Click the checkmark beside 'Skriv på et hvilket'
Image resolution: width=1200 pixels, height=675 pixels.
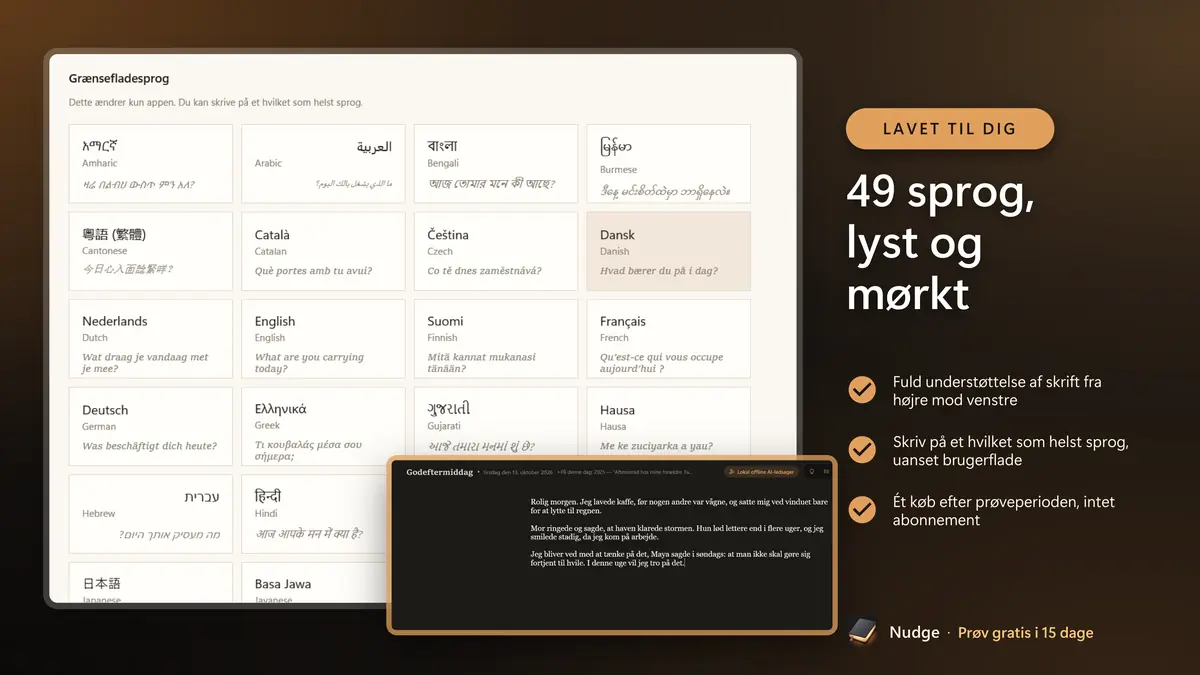pos(862,450)
